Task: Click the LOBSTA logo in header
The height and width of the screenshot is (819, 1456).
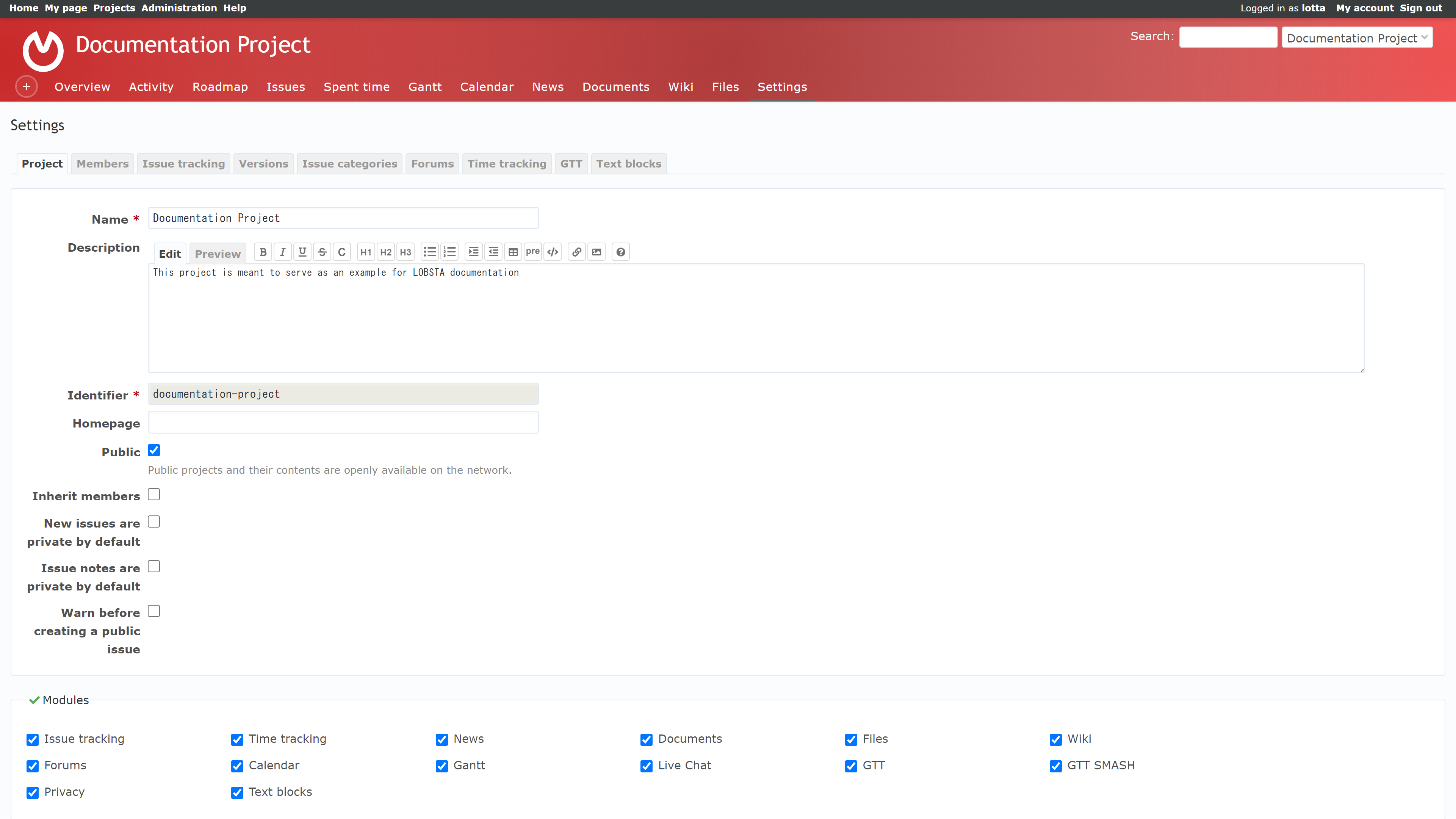Action: pyautogui.click(x=43, y=51)
